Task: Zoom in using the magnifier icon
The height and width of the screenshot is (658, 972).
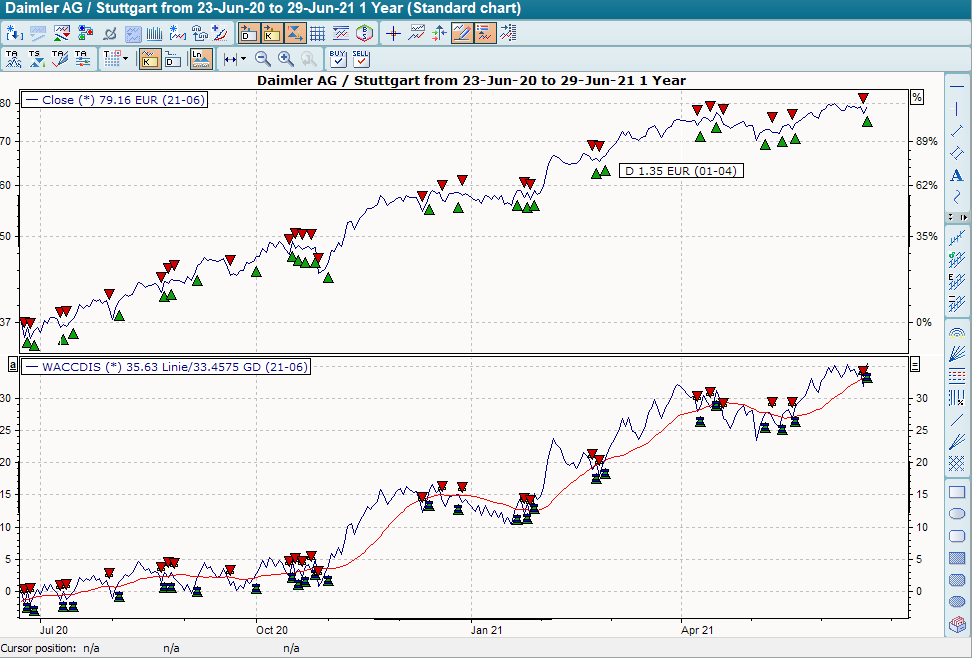Action: [x=284, y=58]
